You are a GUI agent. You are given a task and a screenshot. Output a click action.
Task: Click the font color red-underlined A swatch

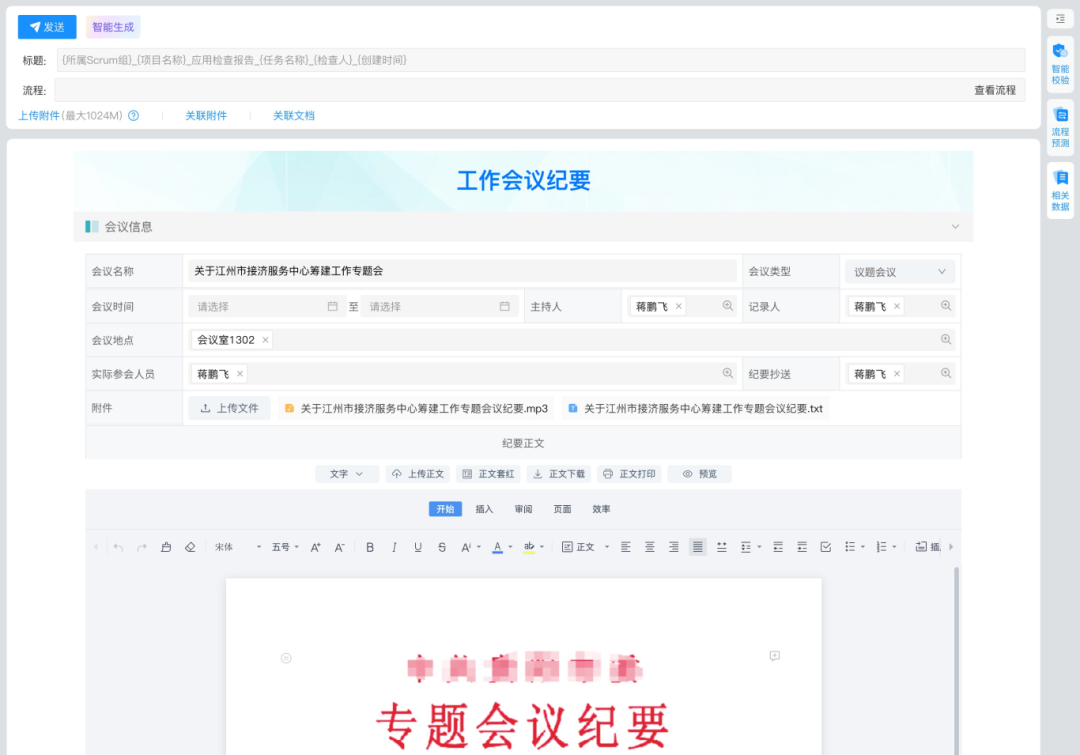click(497, 547)
